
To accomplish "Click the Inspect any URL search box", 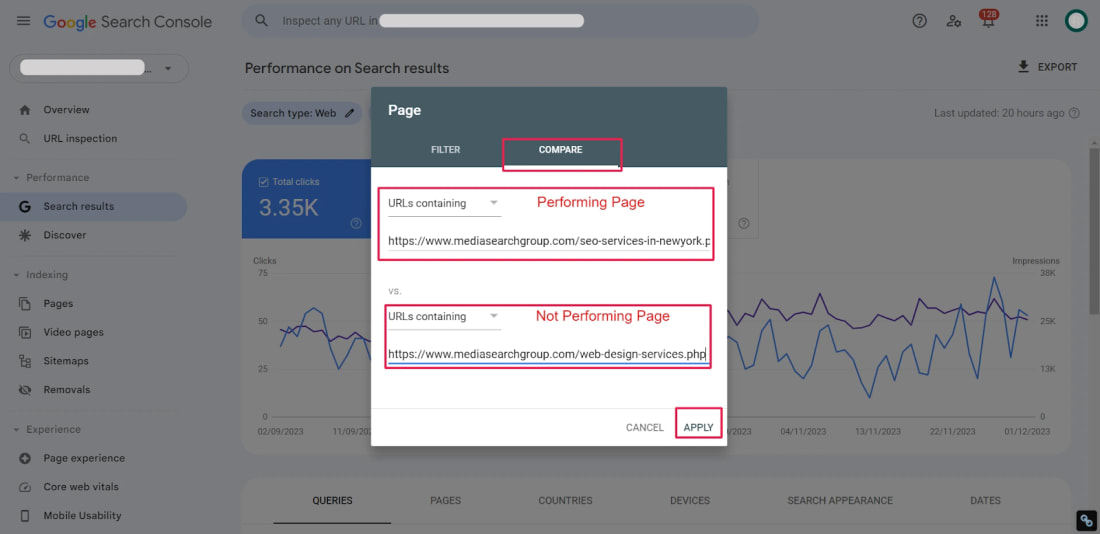I will 500,21.
